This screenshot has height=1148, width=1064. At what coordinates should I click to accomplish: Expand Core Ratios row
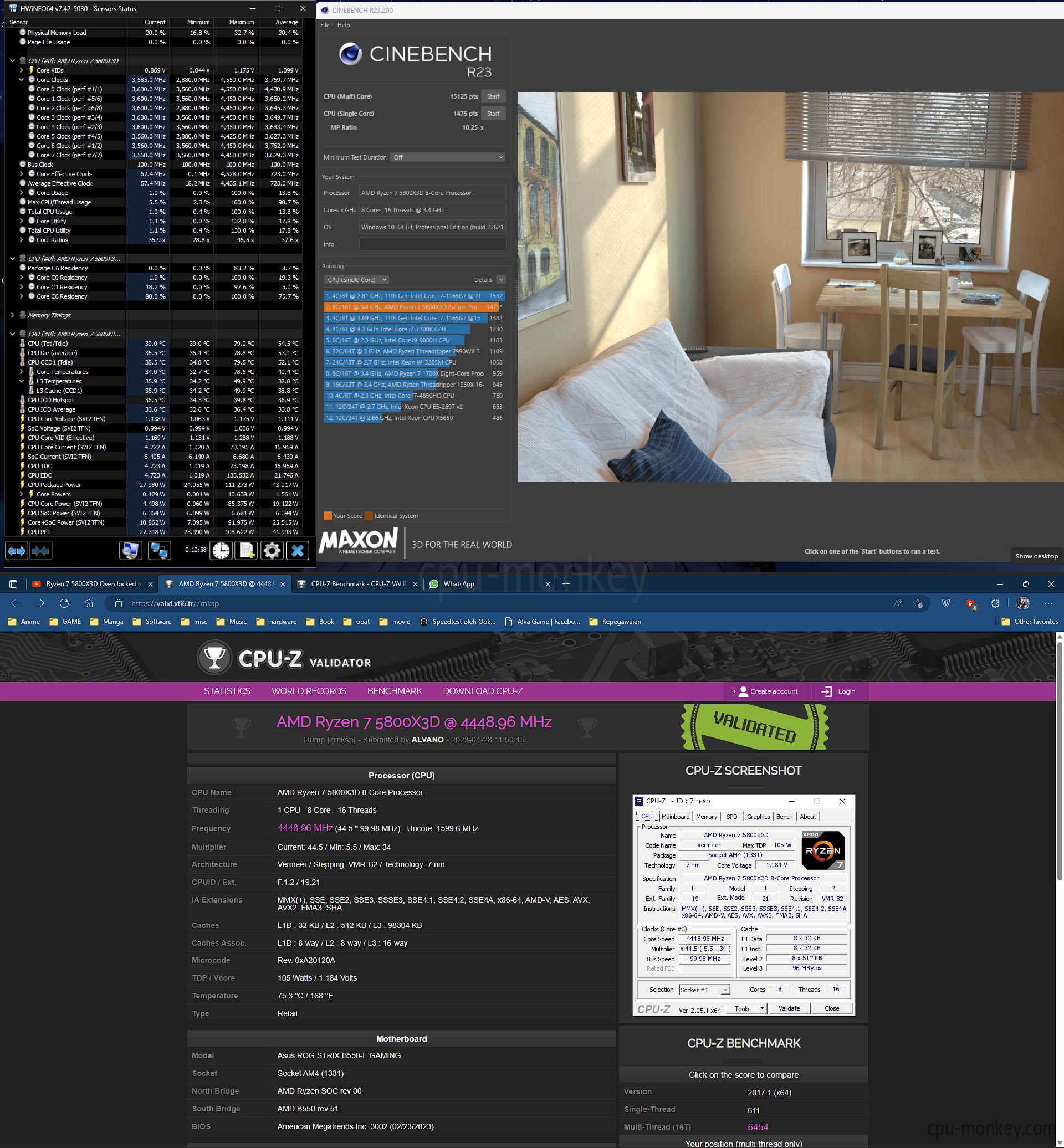21,240
